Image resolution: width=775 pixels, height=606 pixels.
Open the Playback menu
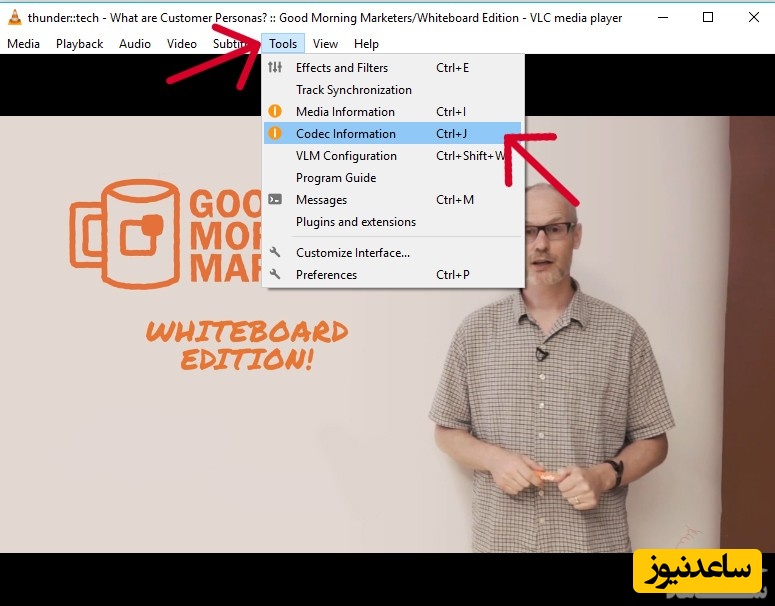pyautogui.click(x=79, y=44)
